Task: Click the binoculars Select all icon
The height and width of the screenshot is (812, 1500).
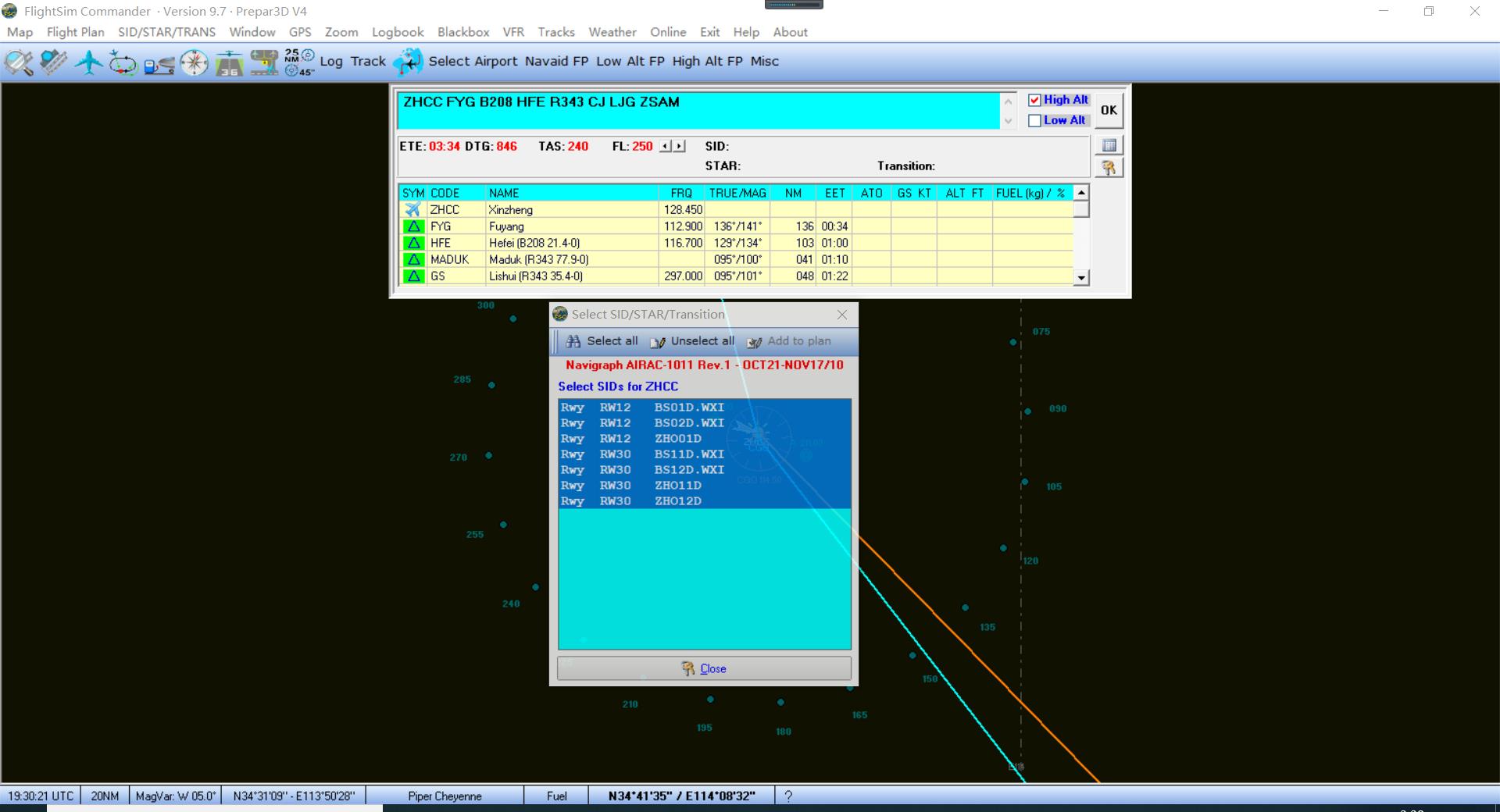Action: coord(573,341)
